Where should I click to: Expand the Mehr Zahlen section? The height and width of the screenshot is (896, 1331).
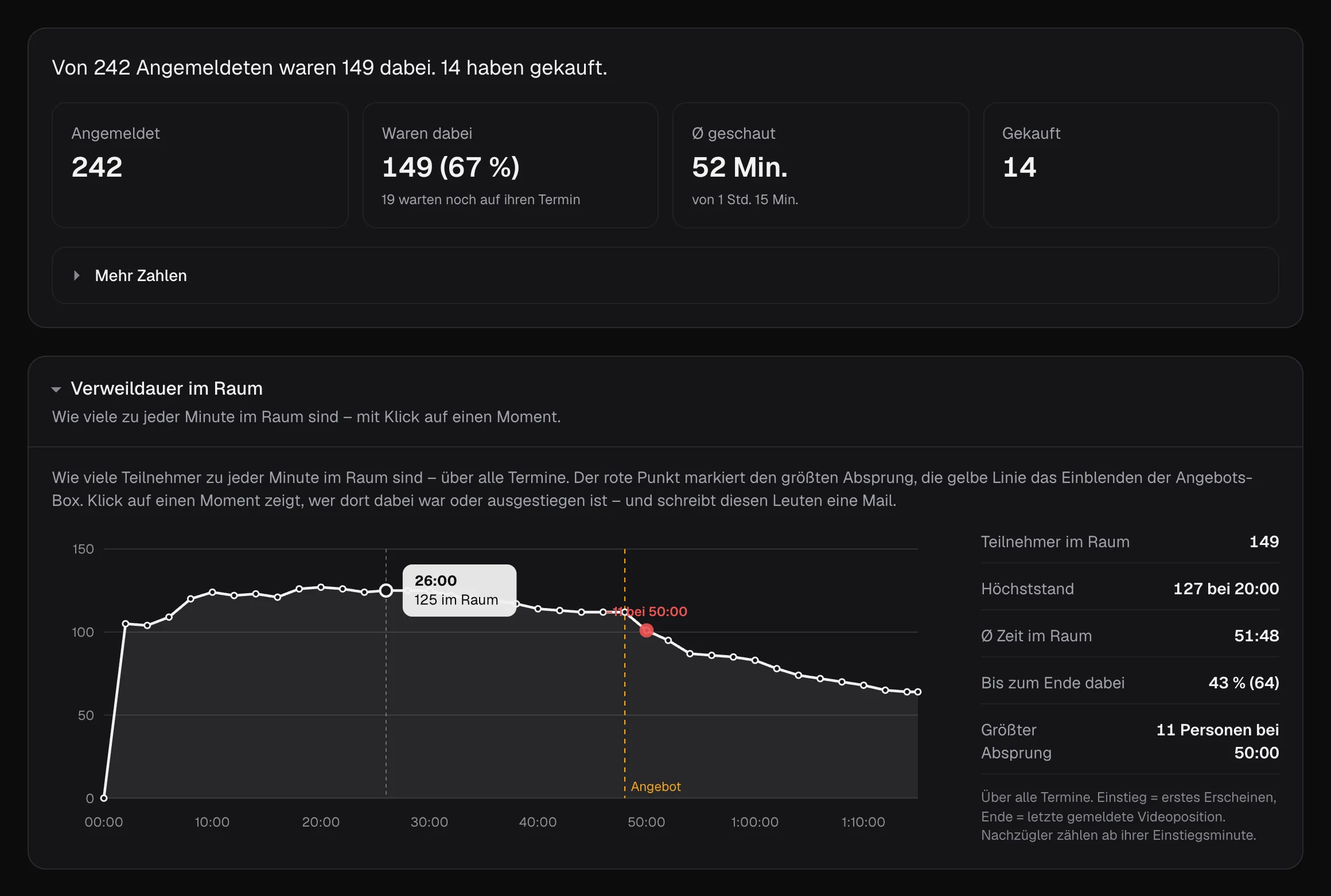pyautogui.click(x=665, y=275)
